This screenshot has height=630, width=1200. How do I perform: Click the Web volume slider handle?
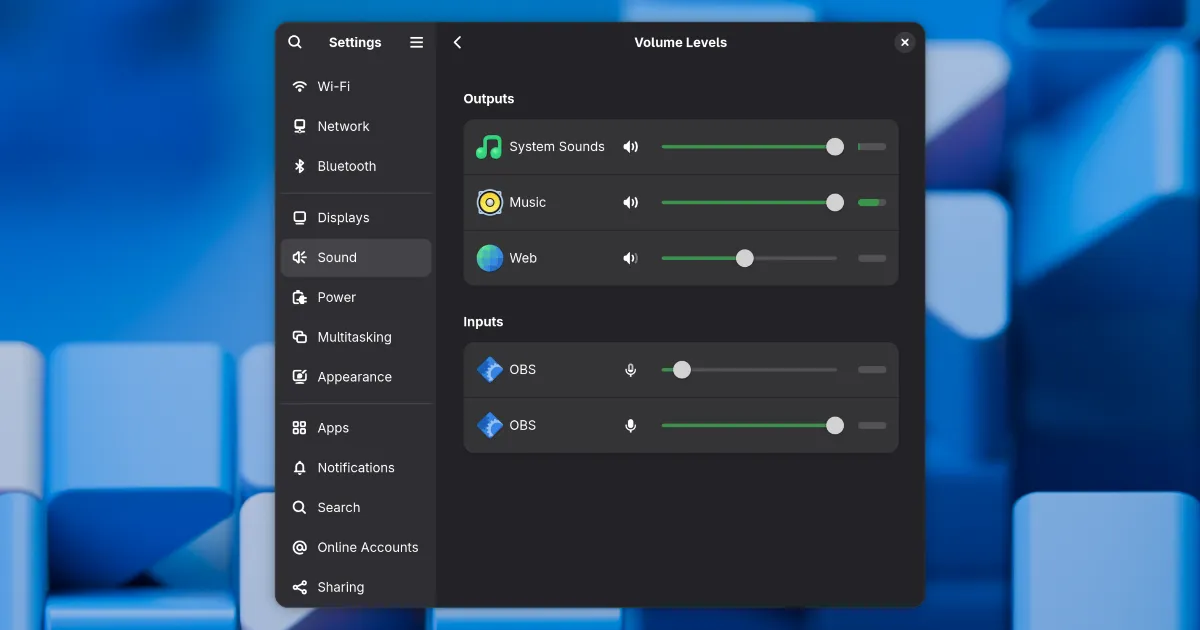tap(745, 258)
